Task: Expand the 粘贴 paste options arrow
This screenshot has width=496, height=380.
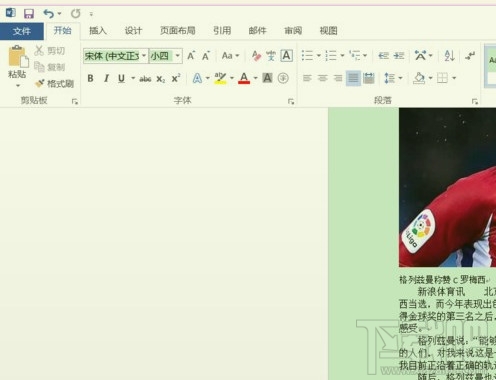Action: coord(18,86)
